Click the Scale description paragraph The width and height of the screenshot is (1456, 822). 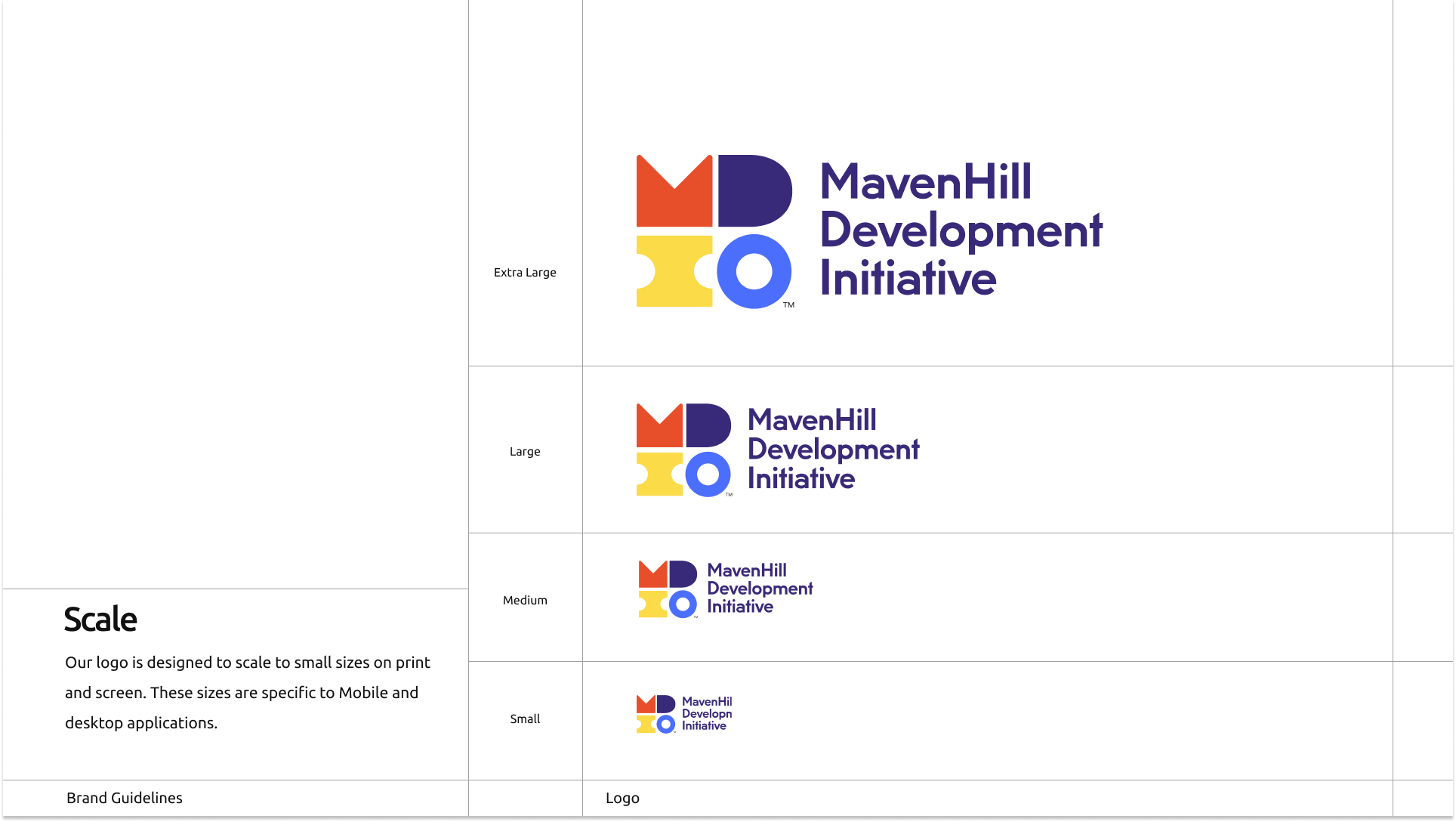[x=248, y=692]
